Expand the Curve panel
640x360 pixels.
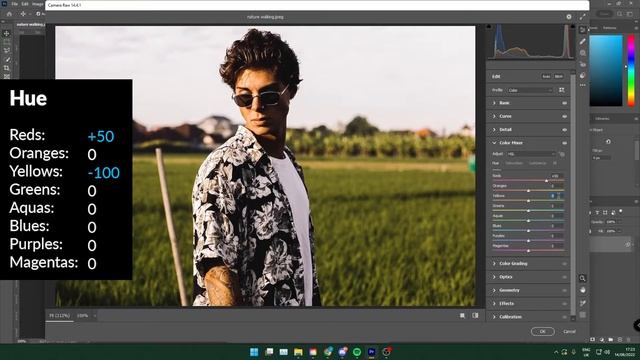pyautogui.click(x=494, y=116)
